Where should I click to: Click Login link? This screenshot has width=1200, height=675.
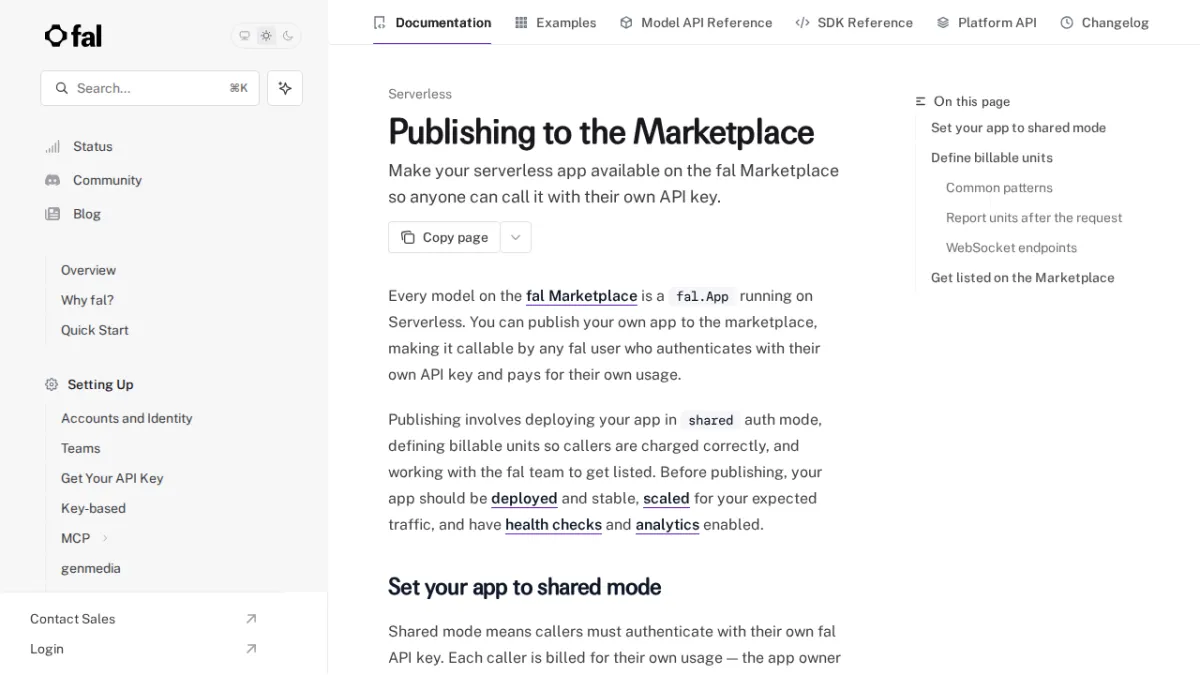pyautogui.click(x=47, y=649)
